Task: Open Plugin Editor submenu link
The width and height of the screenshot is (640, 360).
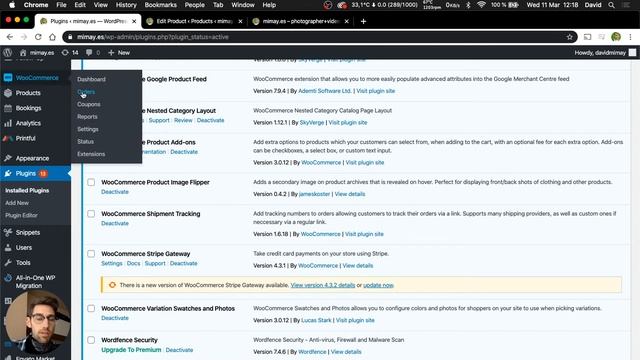Action: coord(21,215)
